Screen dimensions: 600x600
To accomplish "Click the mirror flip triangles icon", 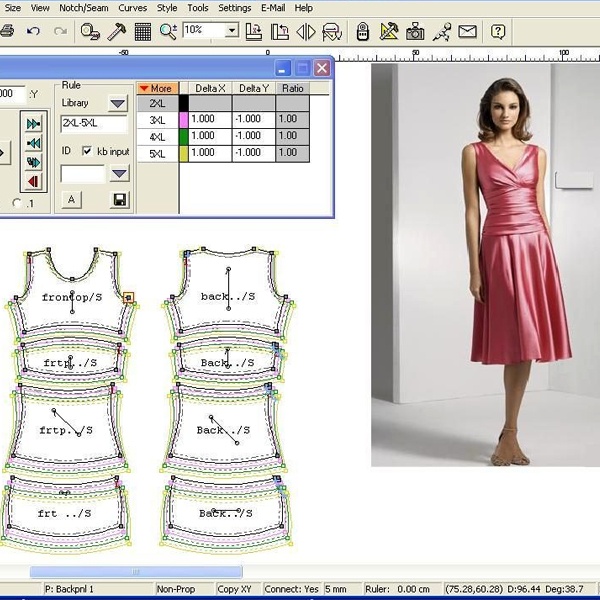I will pos(306,31).
